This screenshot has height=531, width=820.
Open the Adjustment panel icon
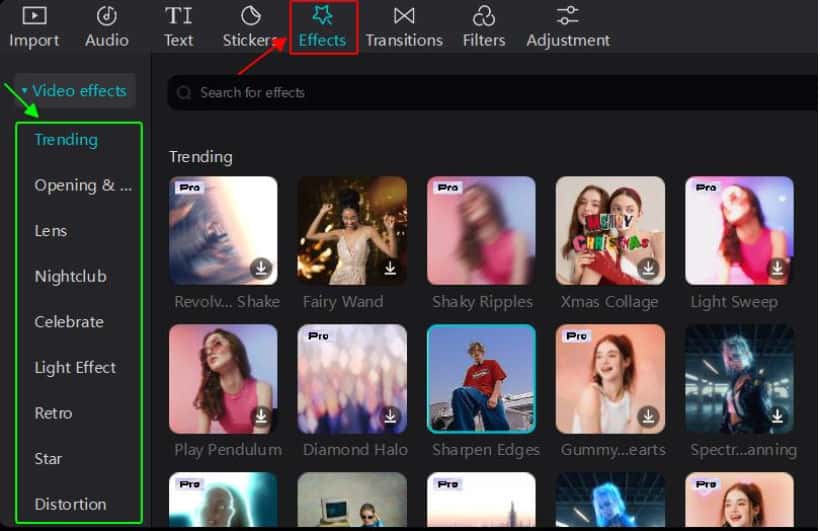(568, 16)
